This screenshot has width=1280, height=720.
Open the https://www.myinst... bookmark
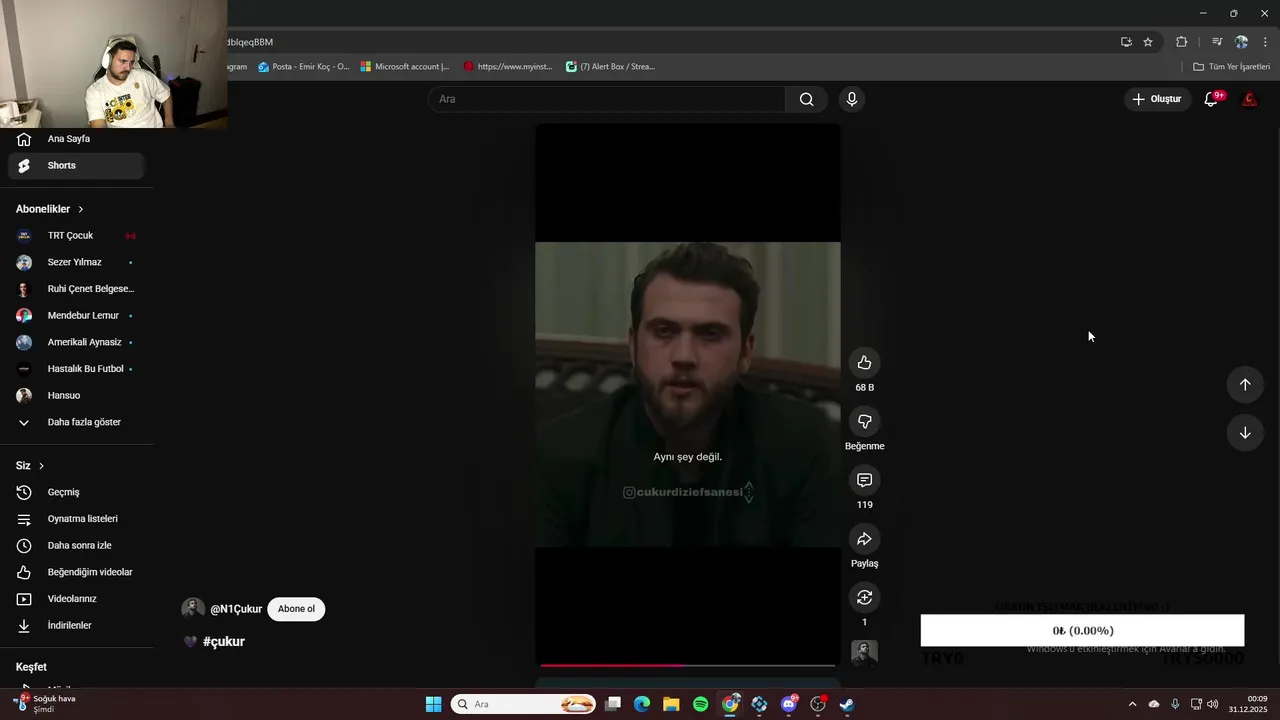tap(508, 67)
